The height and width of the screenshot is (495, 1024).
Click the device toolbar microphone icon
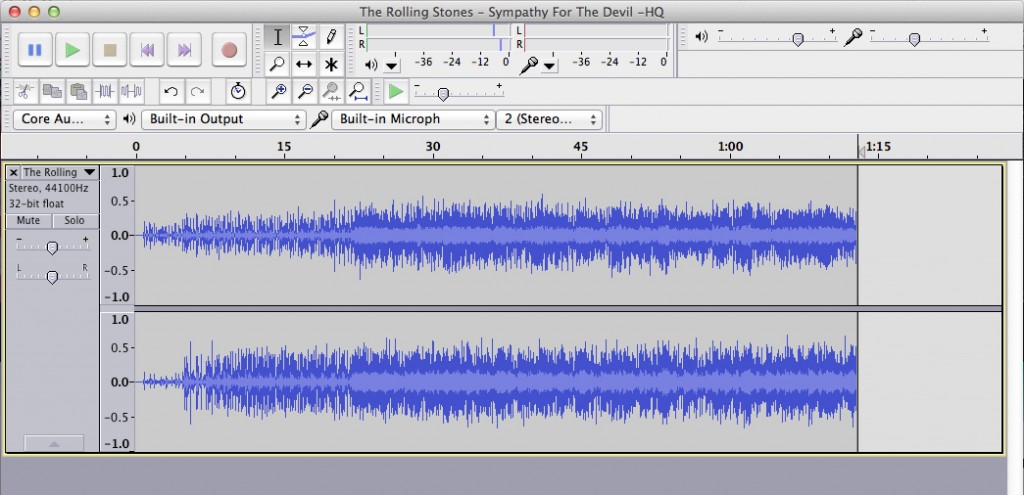coord(319,119)
